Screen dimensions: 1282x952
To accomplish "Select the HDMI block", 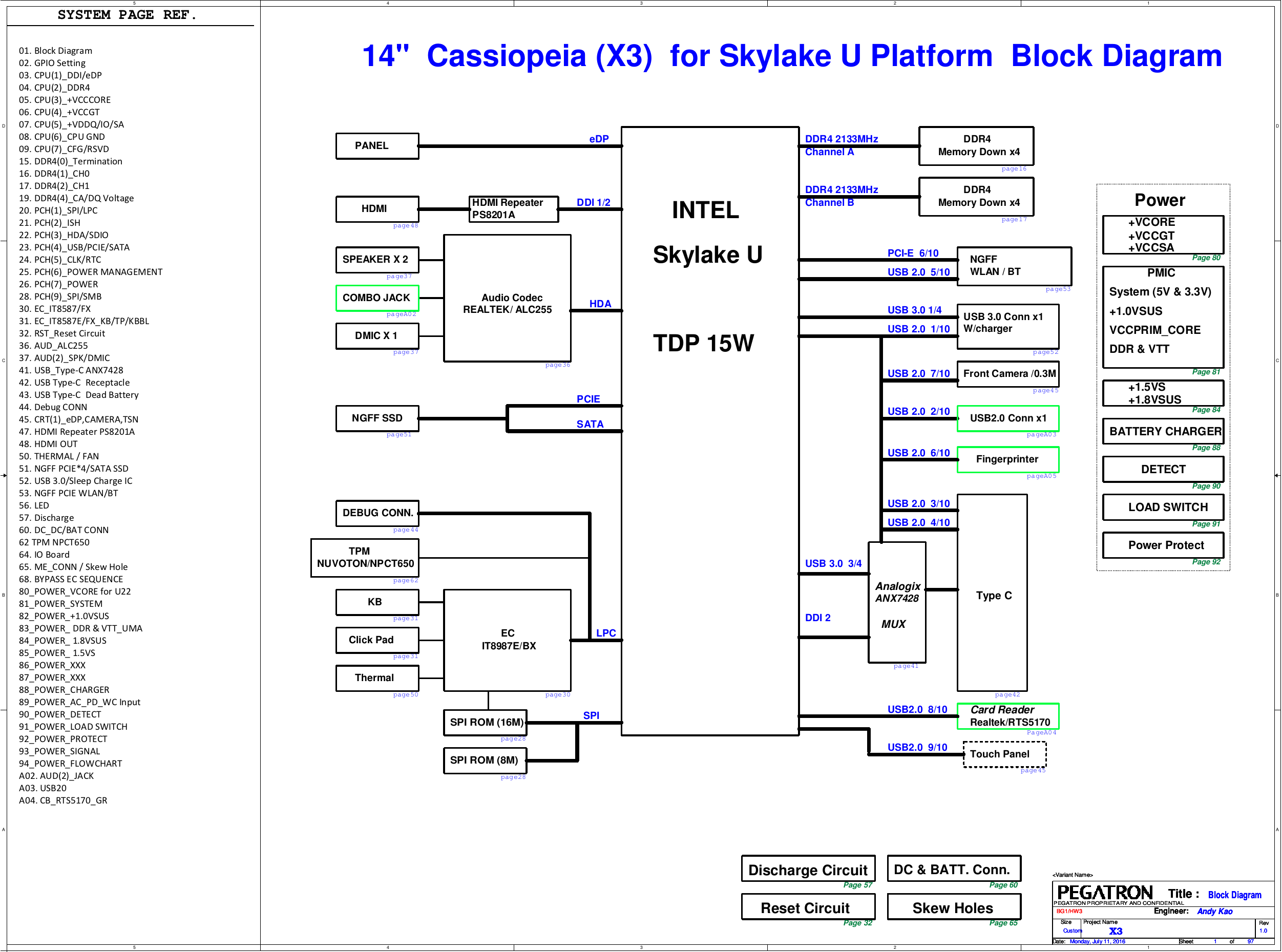I will coord(377,208).
